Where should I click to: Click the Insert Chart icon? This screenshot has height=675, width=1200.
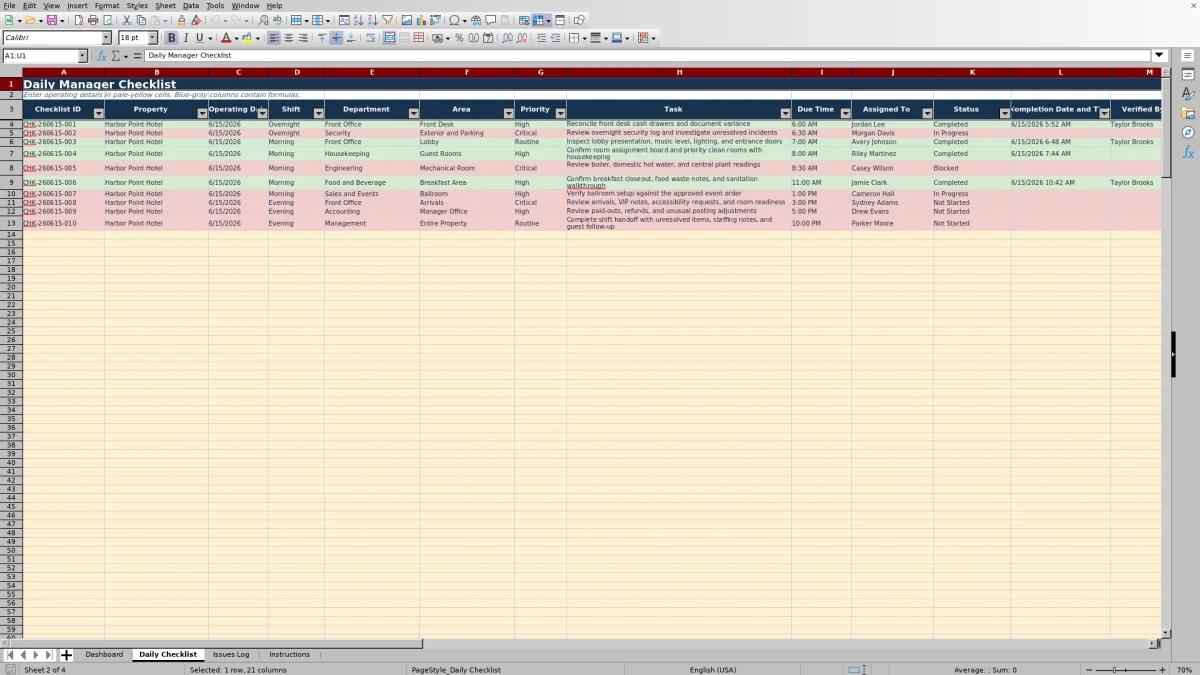(x=421, y=20)
